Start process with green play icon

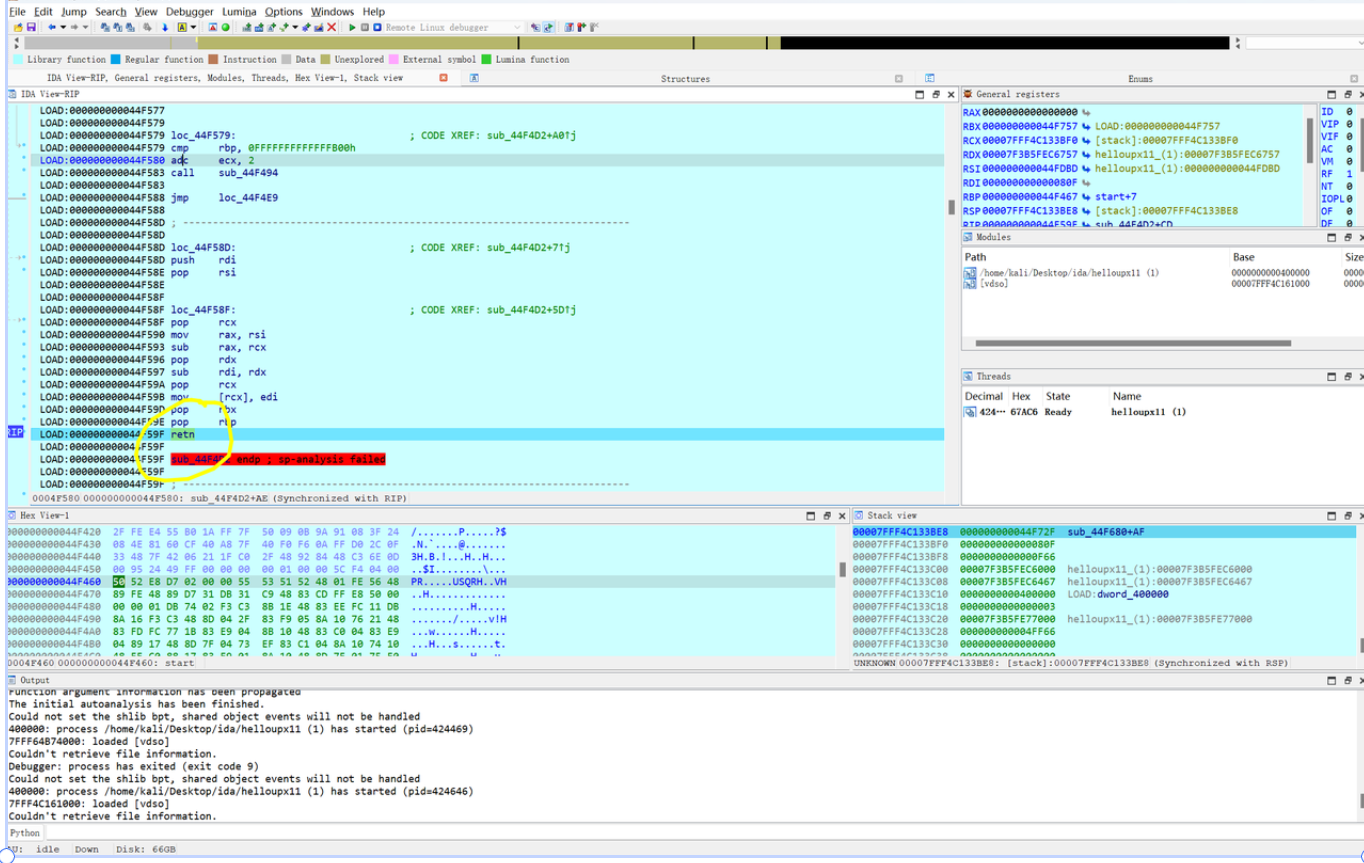[x=352, y=27]
